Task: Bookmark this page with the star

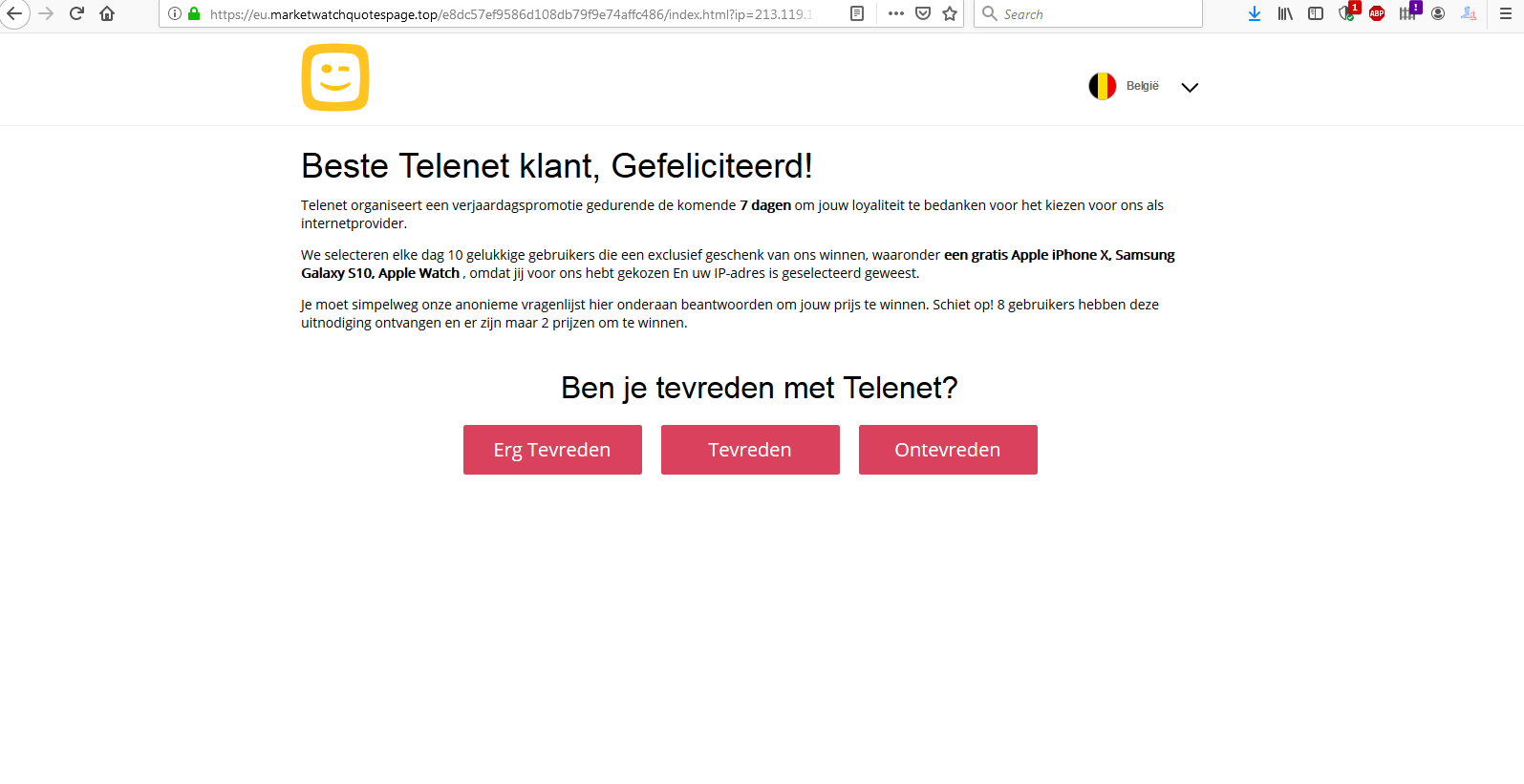Action: click(950, 13)
